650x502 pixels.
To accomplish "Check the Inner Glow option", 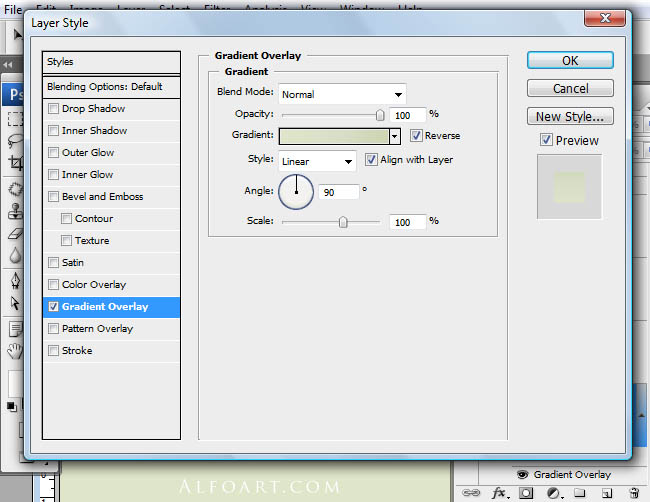I will pos(53,175).
